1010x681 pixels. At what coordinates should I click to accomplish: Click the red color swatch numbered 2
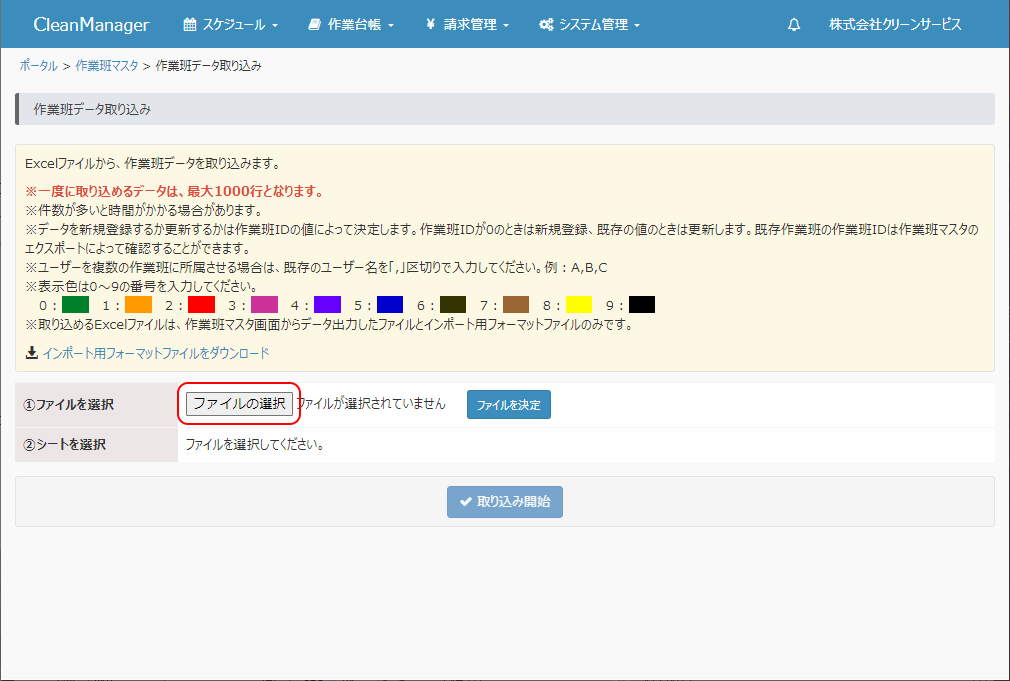[202, 304]
